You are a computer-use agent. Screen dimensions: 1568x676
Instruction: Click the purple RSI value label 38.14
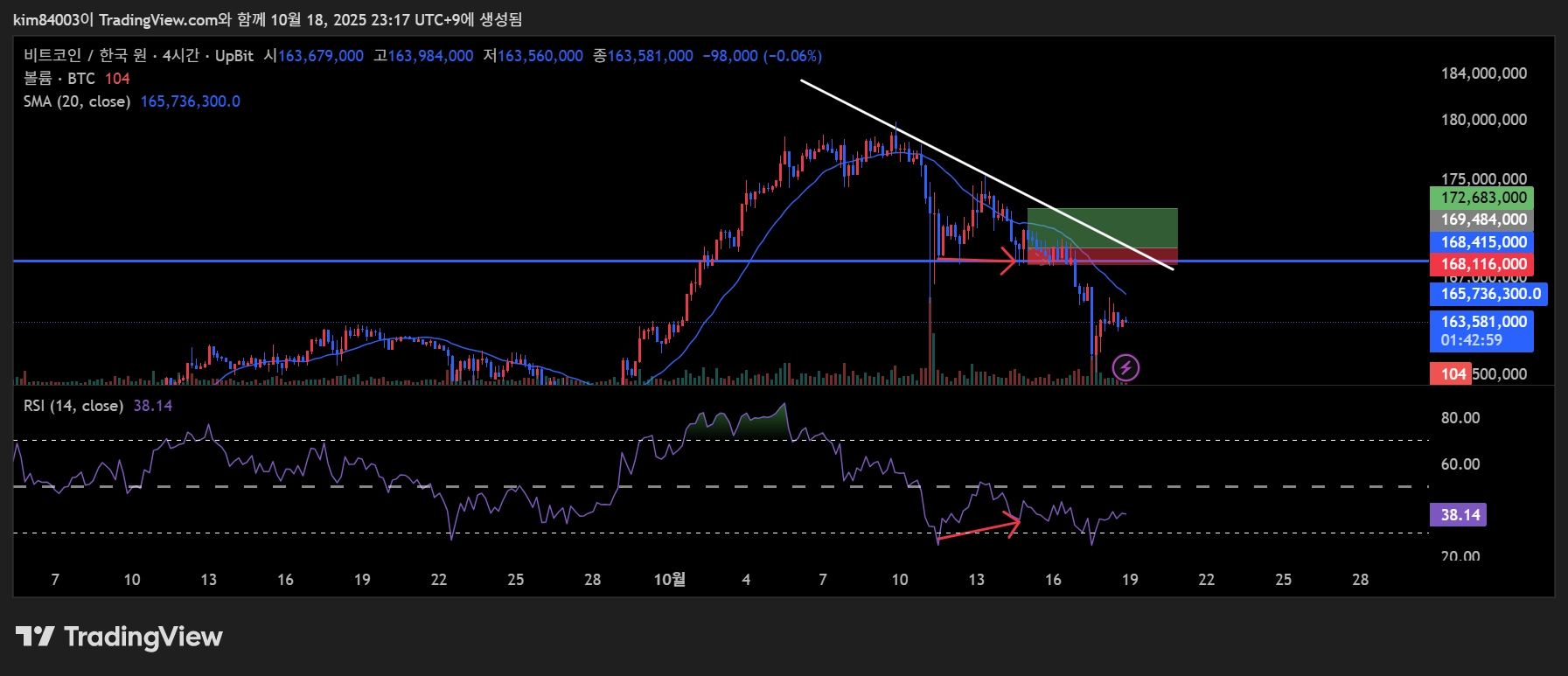1460,515
